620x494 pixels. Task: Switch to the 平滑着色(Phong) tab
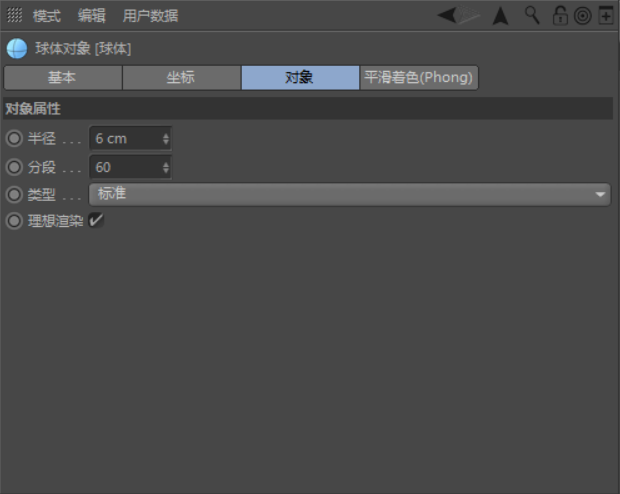pyautogui.click(x=418, y=78)
